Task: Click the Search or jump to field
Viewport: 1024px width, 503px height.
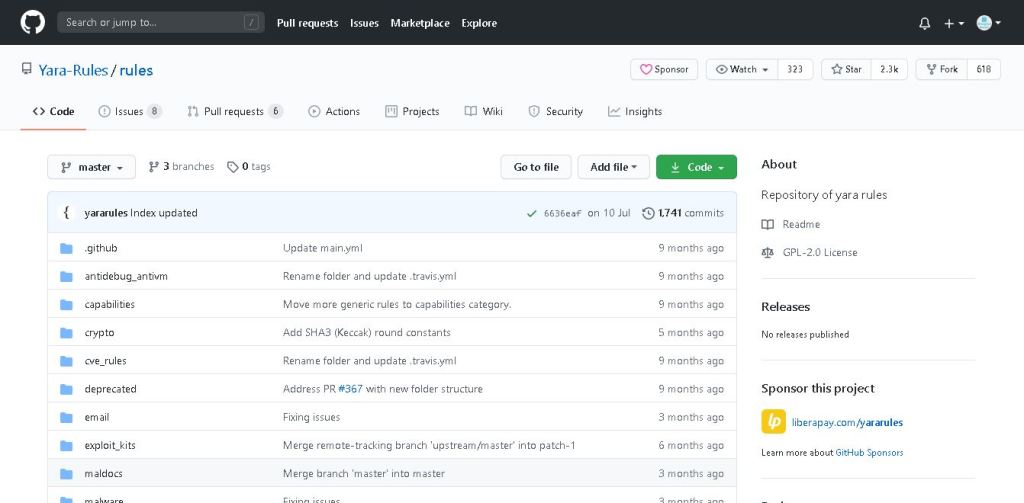Action: (x=160, y=22)
